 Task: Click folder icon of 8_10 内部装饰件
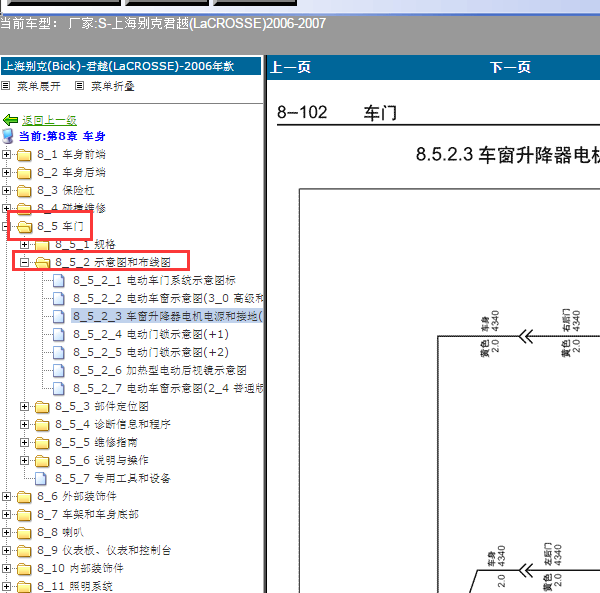24,569
